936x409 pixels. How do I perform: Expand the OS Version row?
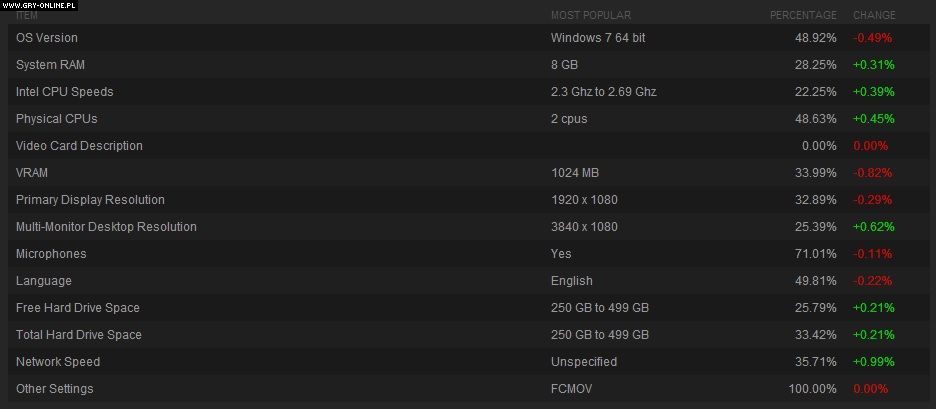(x=47, y=38)
